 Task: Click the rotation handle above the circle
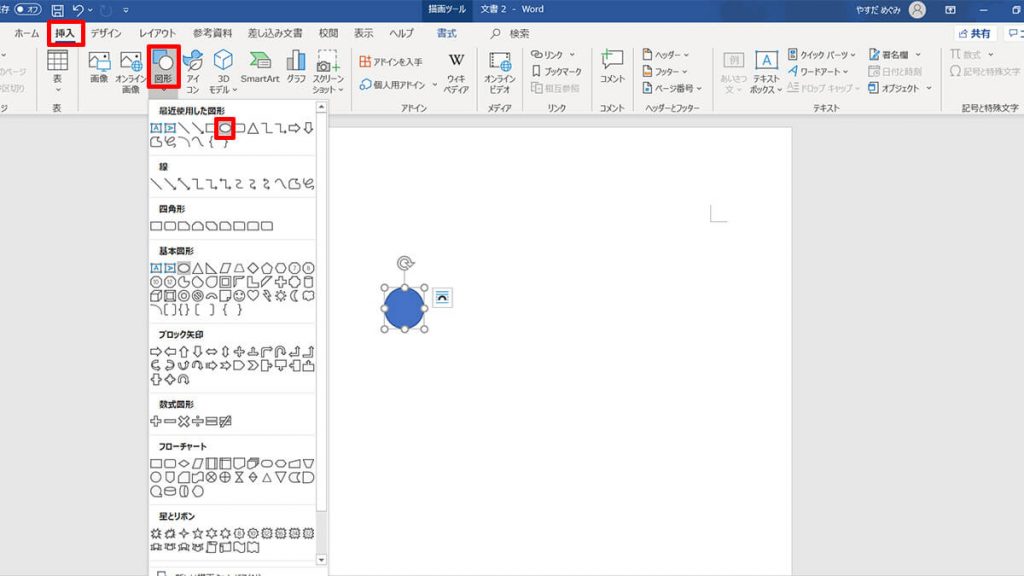click(x=404, y=264)
